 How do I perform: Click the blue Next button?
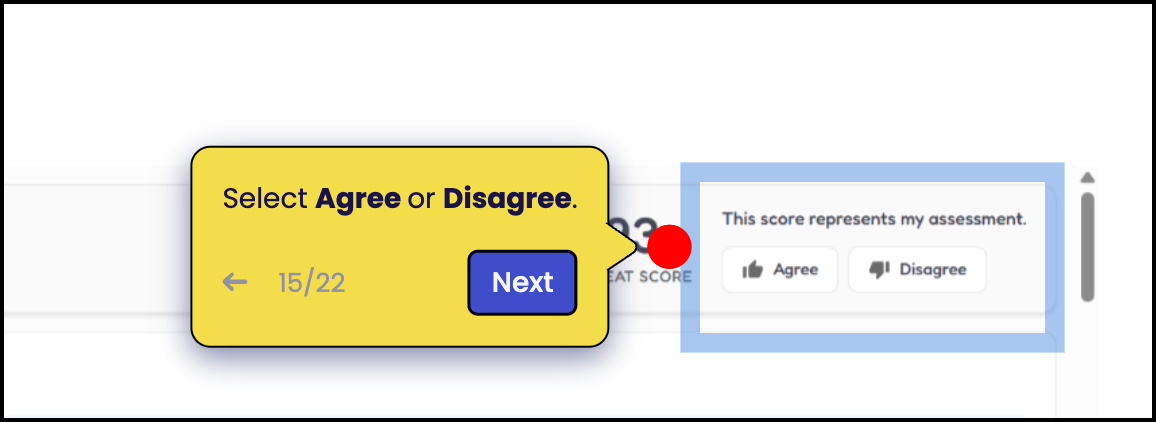pos(522,283)
